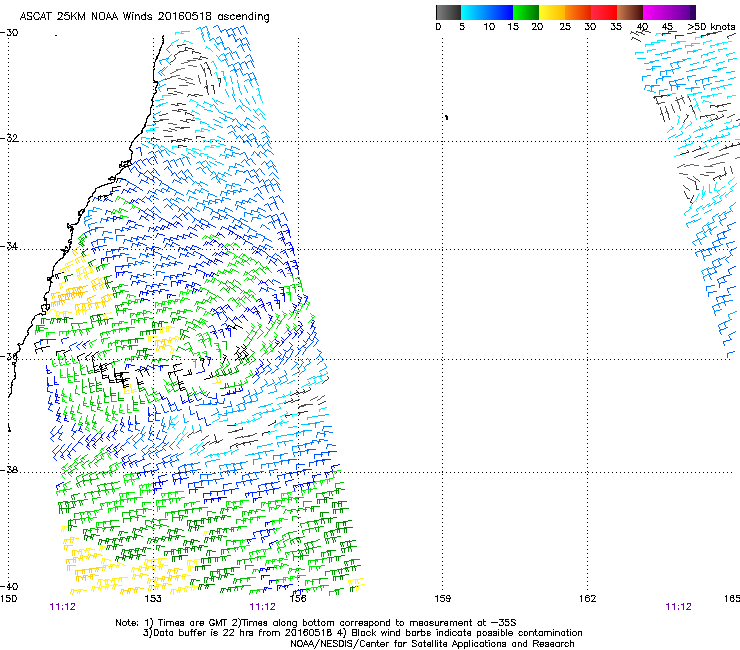Click the NOAA/NESDIS Center credit line
Viewport: 740px width, 650px height.
pos(432,644)
